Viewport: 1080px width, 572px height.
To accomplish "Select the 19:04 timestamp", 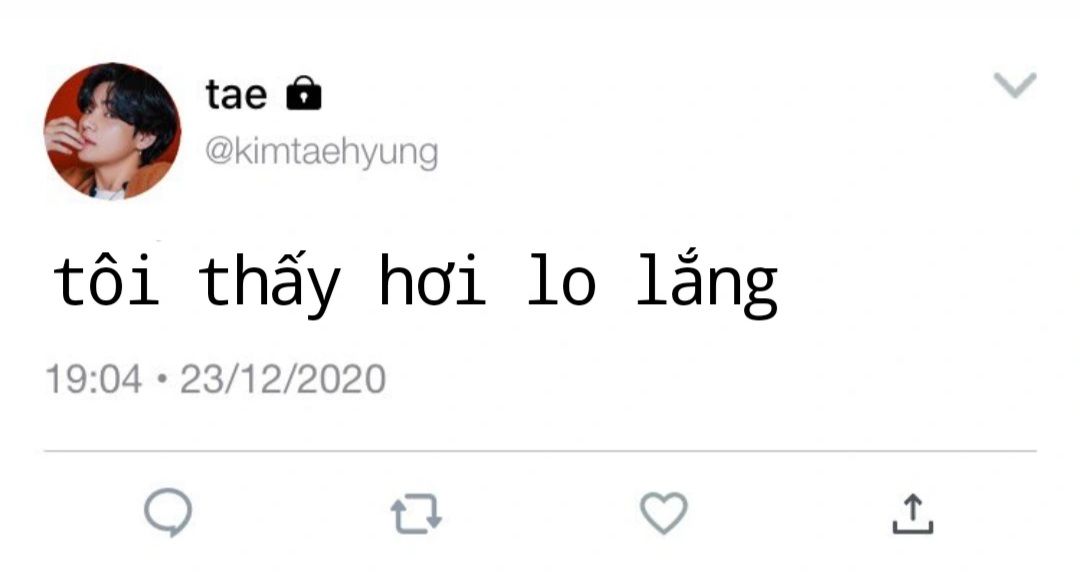I will 94,379.
